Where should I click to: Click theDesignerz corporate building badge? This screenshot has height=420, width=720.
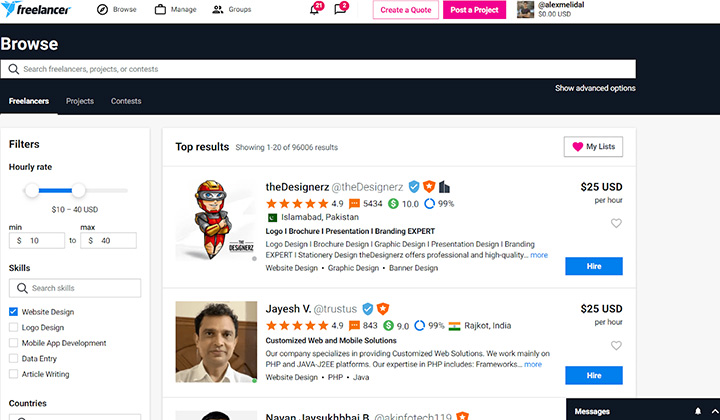(444, 186)
